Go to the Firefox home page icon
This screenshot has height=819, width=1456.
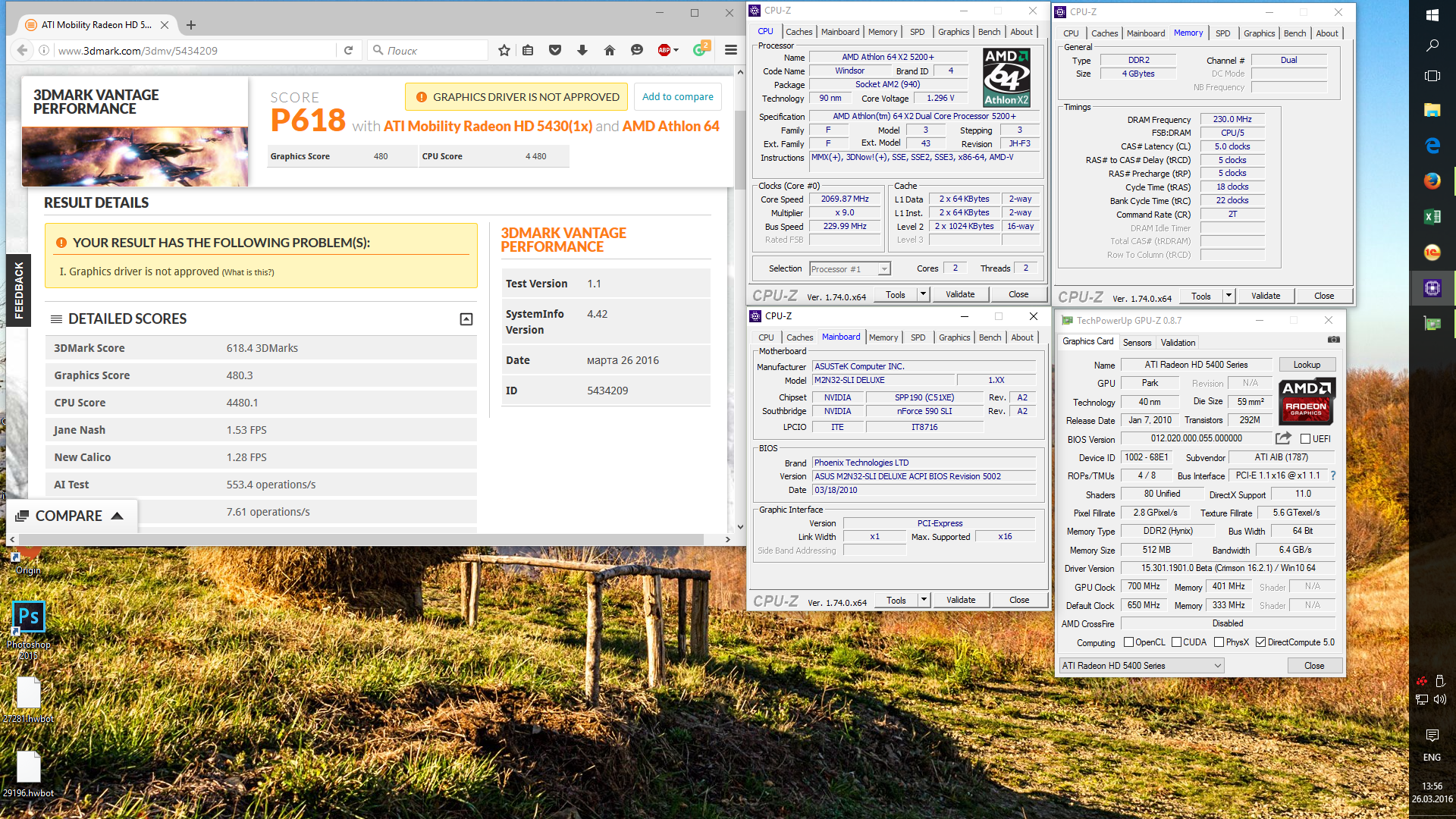(x=610, y=50)
